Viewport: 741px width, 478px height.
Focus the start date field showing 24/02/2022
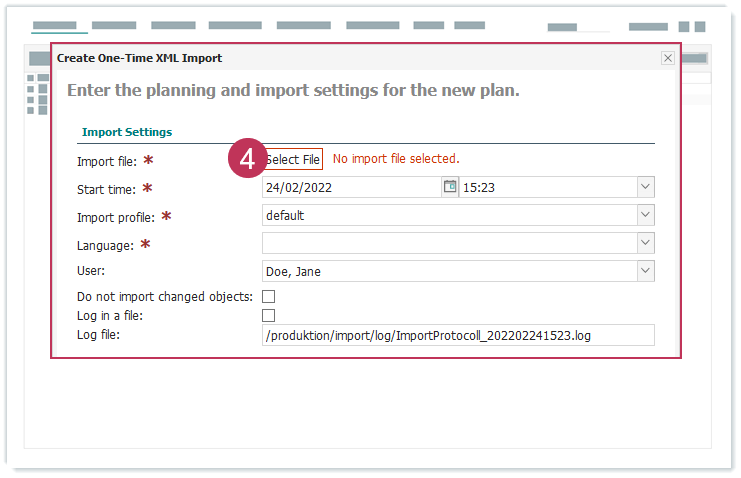click(350, 187)
